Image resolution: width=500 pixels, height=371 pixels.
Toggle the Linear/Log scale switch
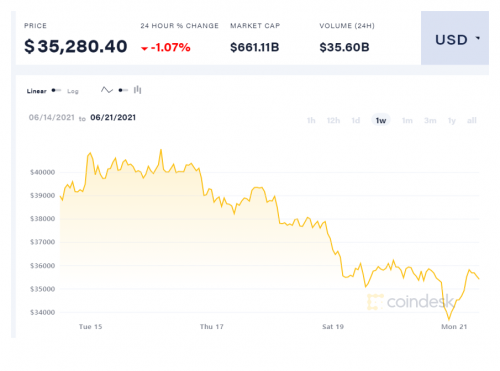pos(56,90)
